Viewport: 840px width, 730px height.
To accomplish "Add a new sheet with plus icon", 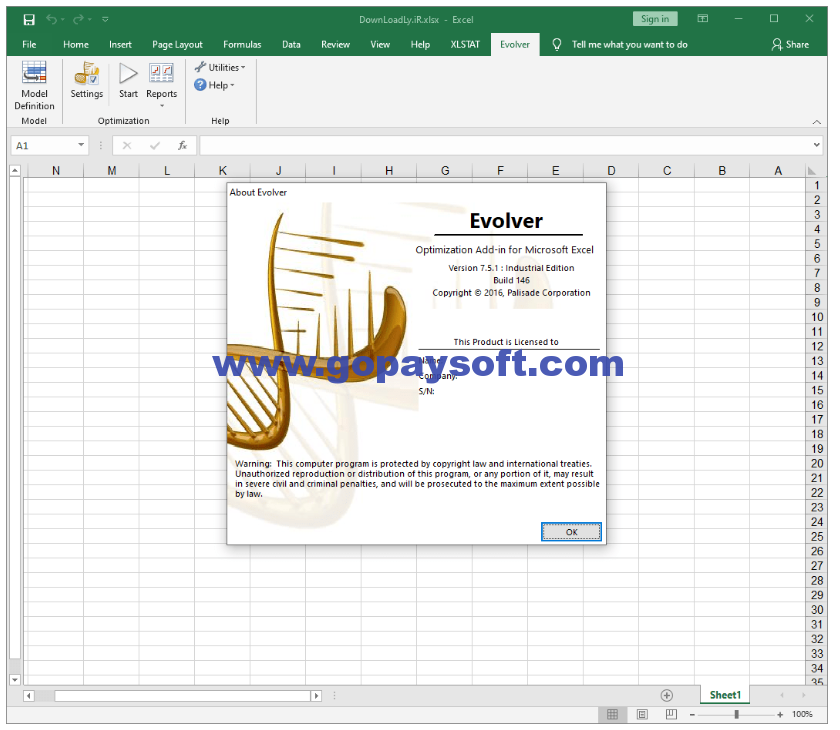I will [x=666, y=695].
